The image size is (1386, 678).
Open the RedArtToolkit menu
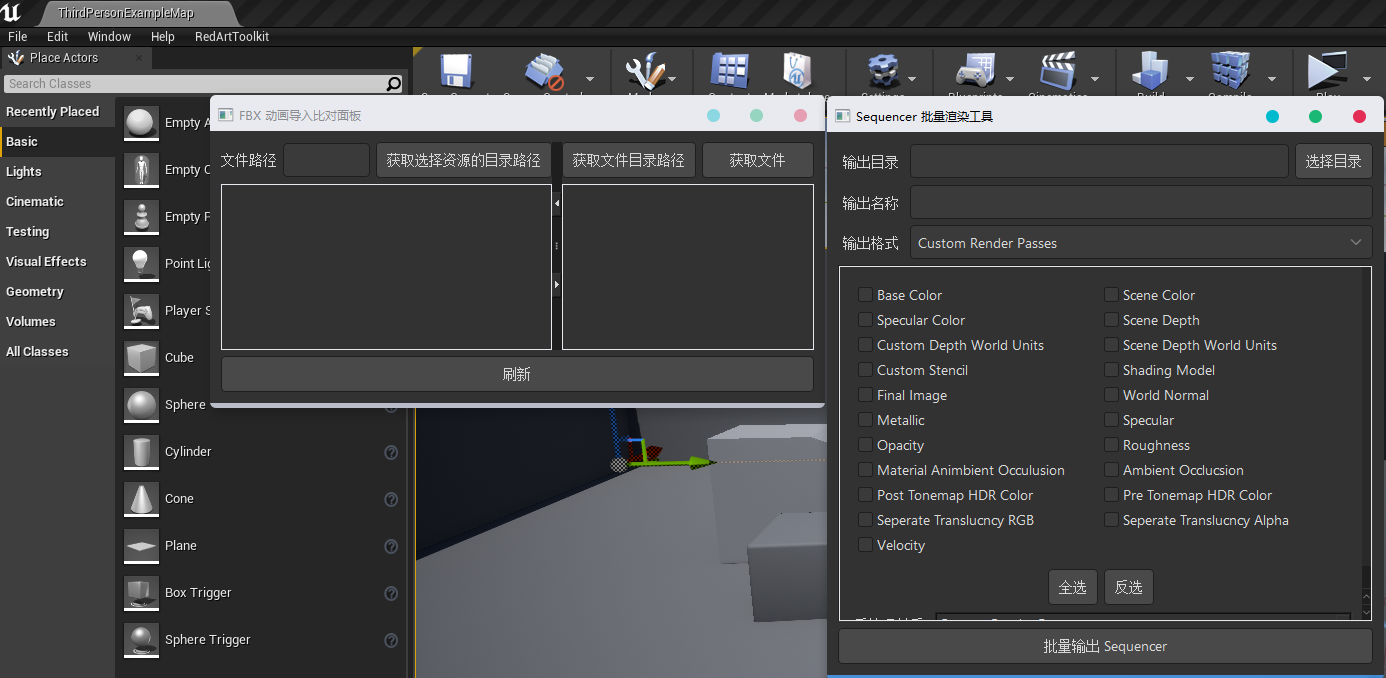(x=231, y=36)
